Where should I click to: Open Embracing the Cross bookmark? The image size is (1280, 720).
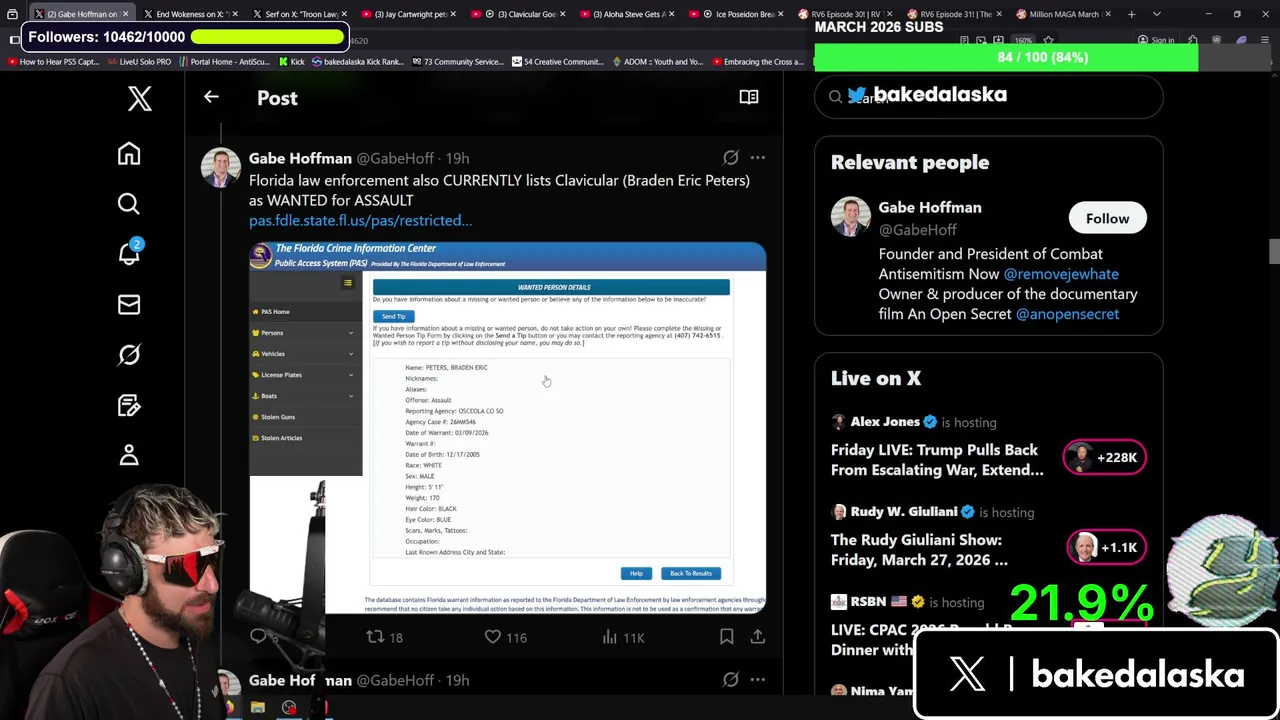[757, 62]
